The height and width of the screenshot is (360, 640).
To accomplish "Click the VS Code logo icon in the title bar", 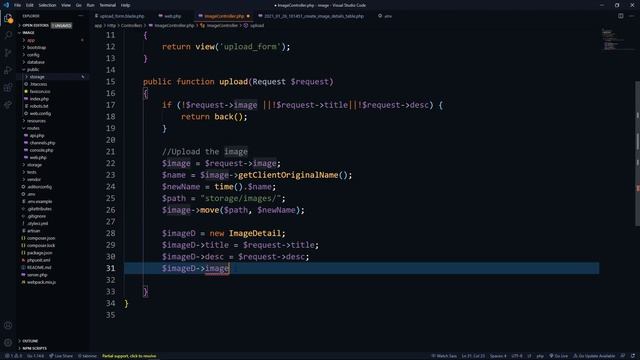I will 6,5.
